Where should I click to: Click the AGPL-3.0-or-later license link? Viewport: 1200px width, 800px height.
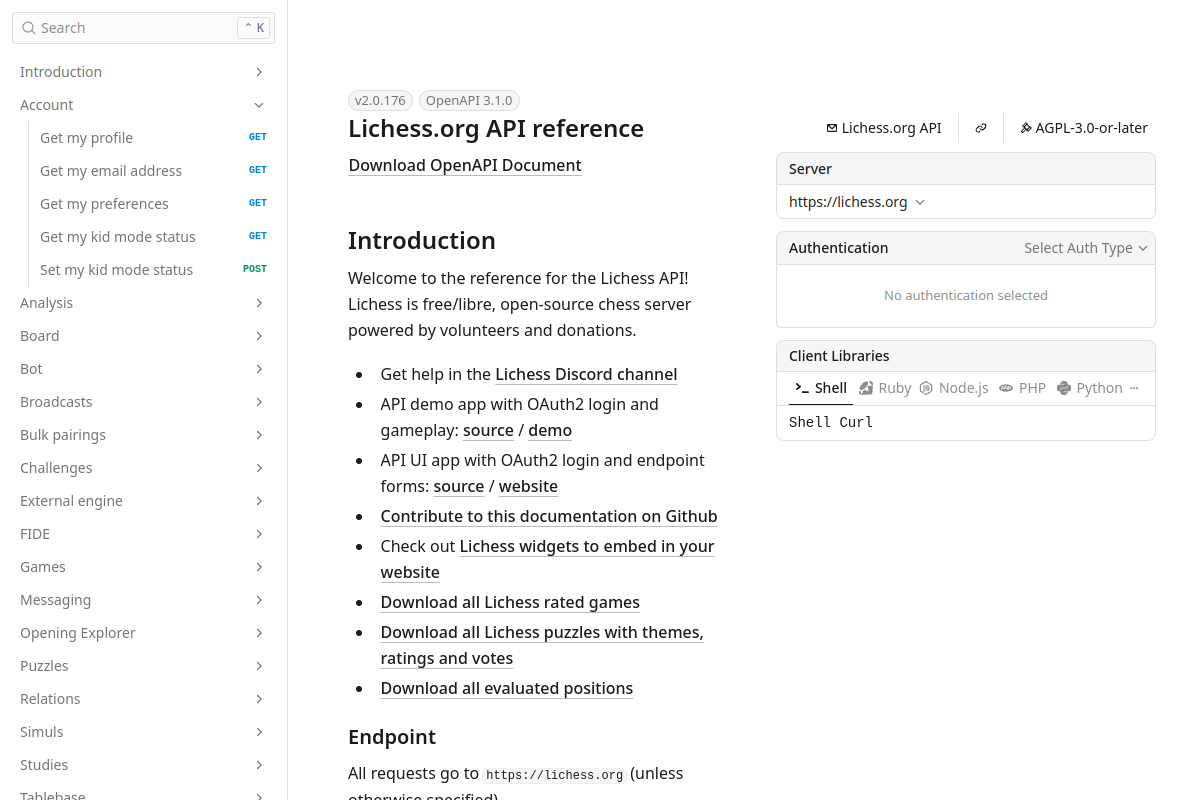[1083, 128]
